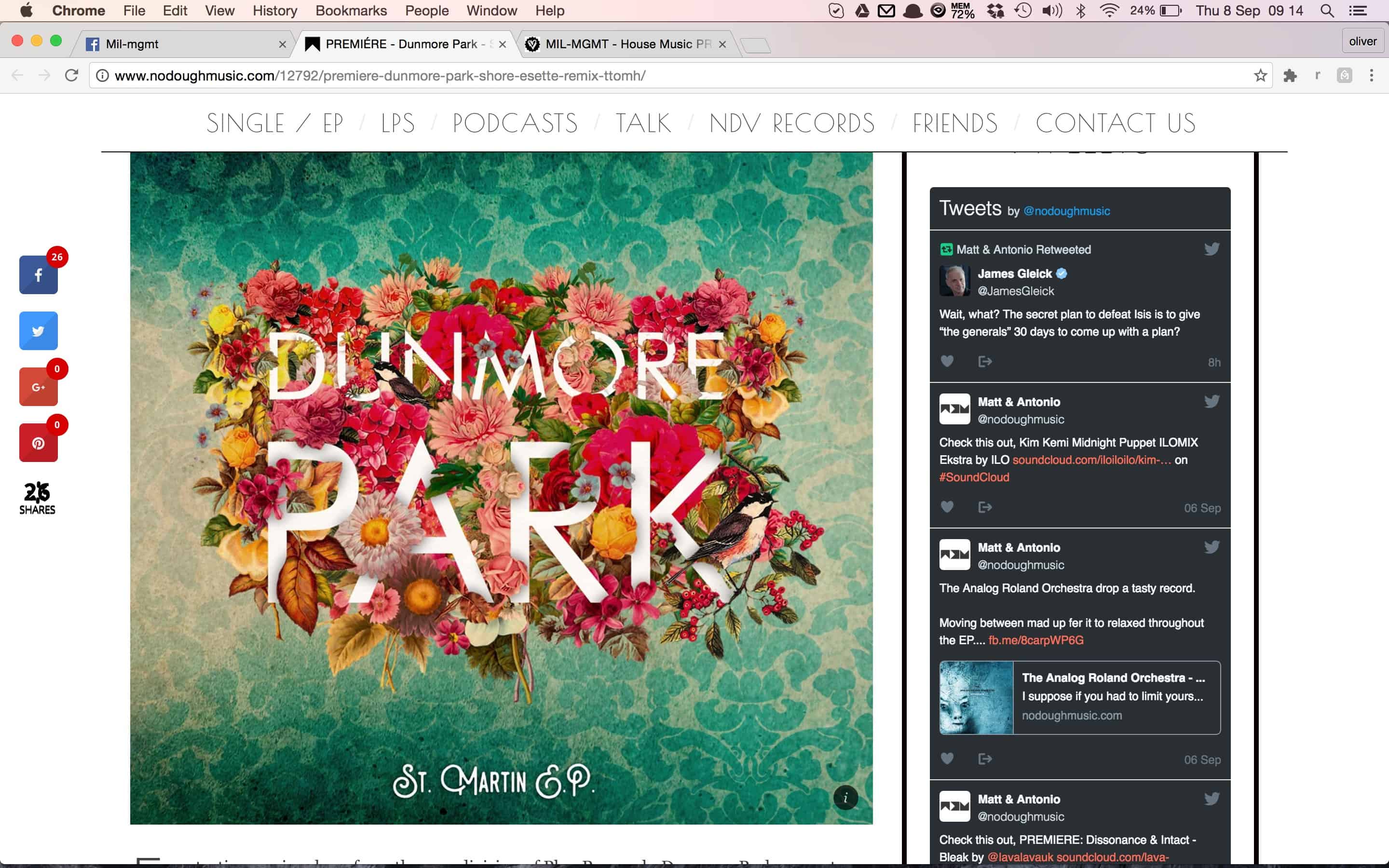Open the Notification Center icon

pos(1358,11)
